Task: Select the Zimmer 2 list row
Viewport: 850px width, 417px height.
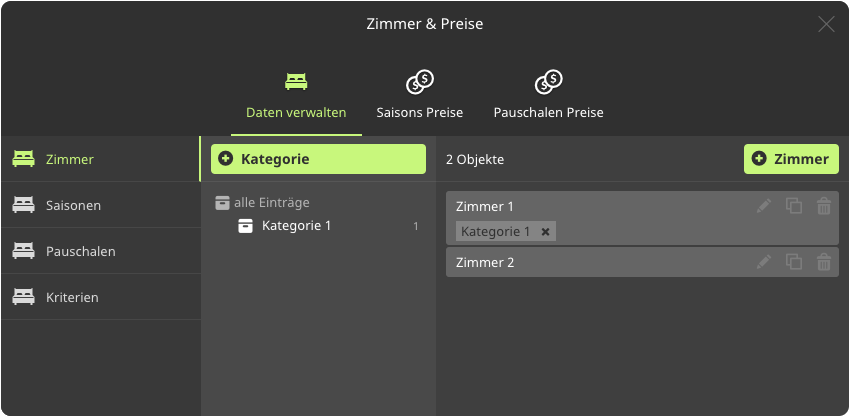Action: (600, 262)
